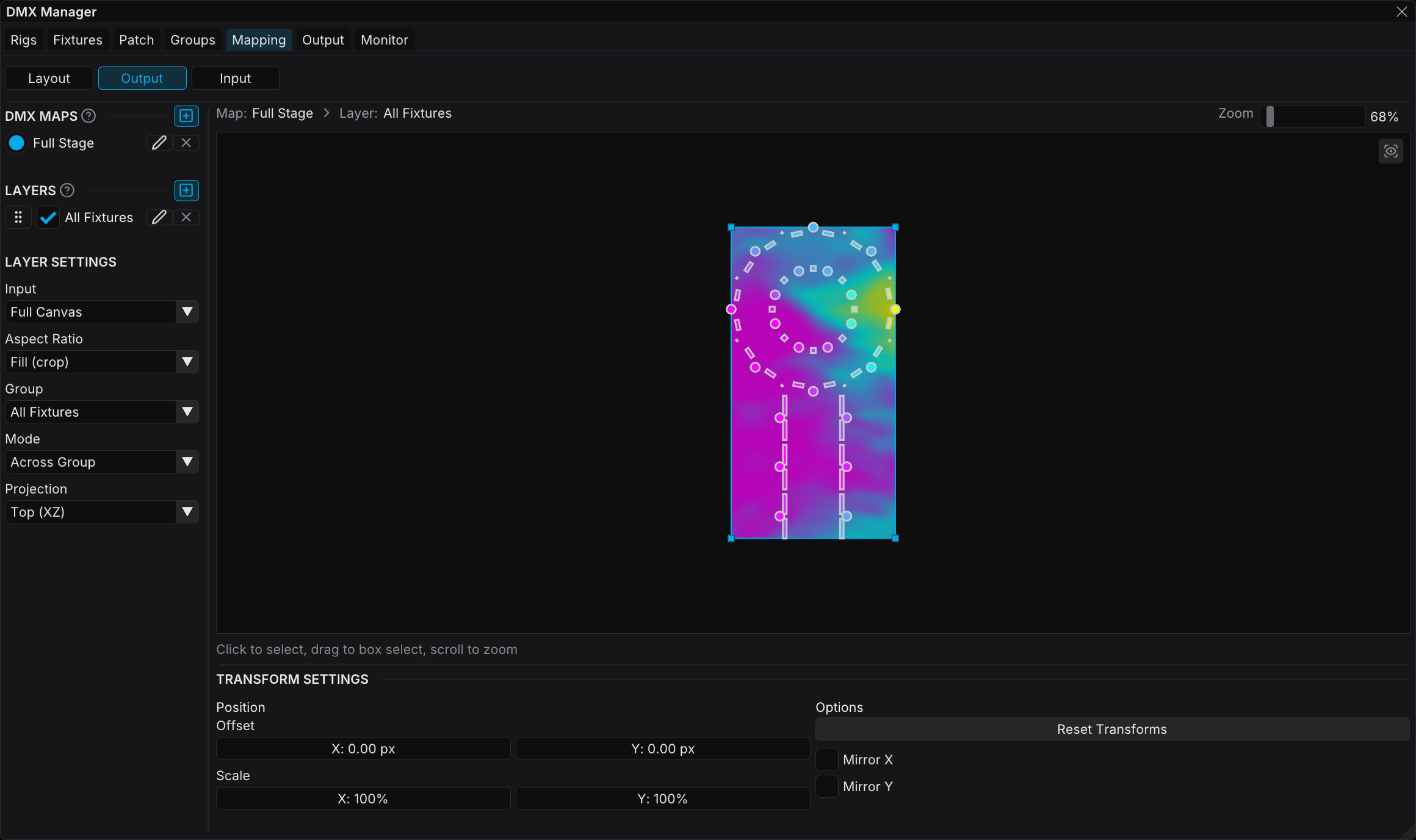Switch to the Monitor tab
This screenshot has width=1416, height=840.
click(384, 40)
